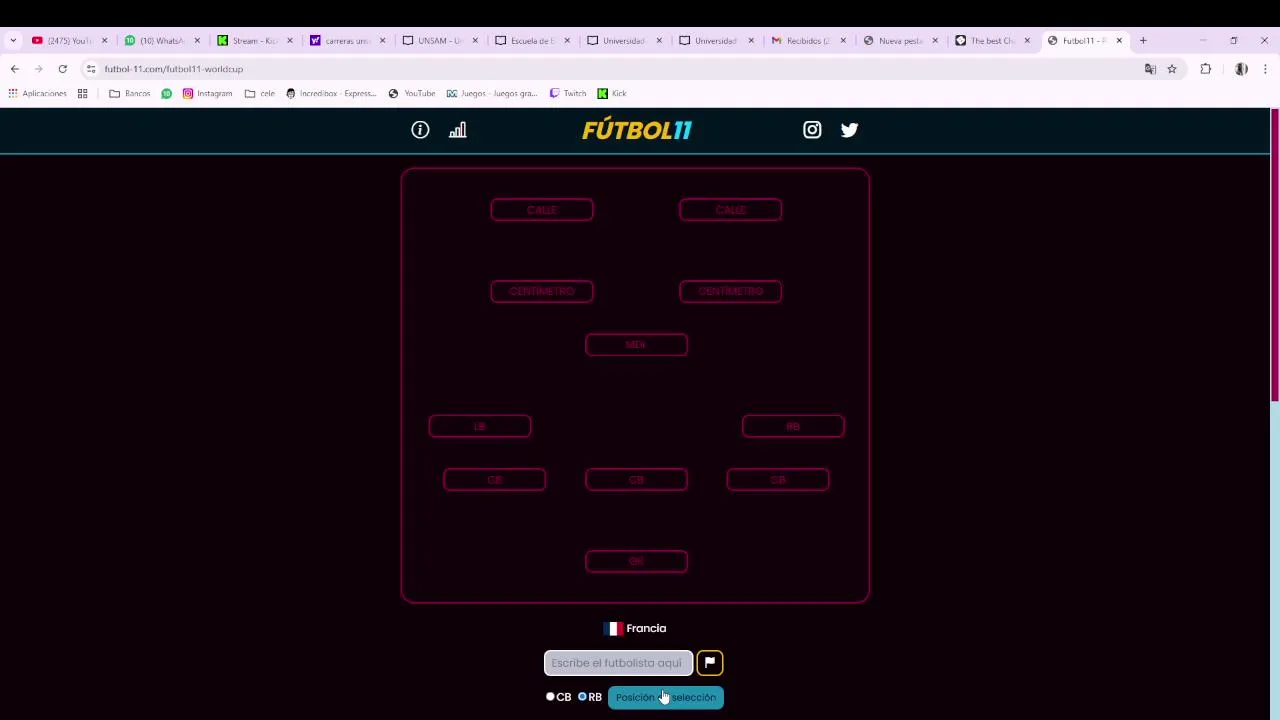Click the center CB position slot
The image size is (1280, 720).
[636, 480]
